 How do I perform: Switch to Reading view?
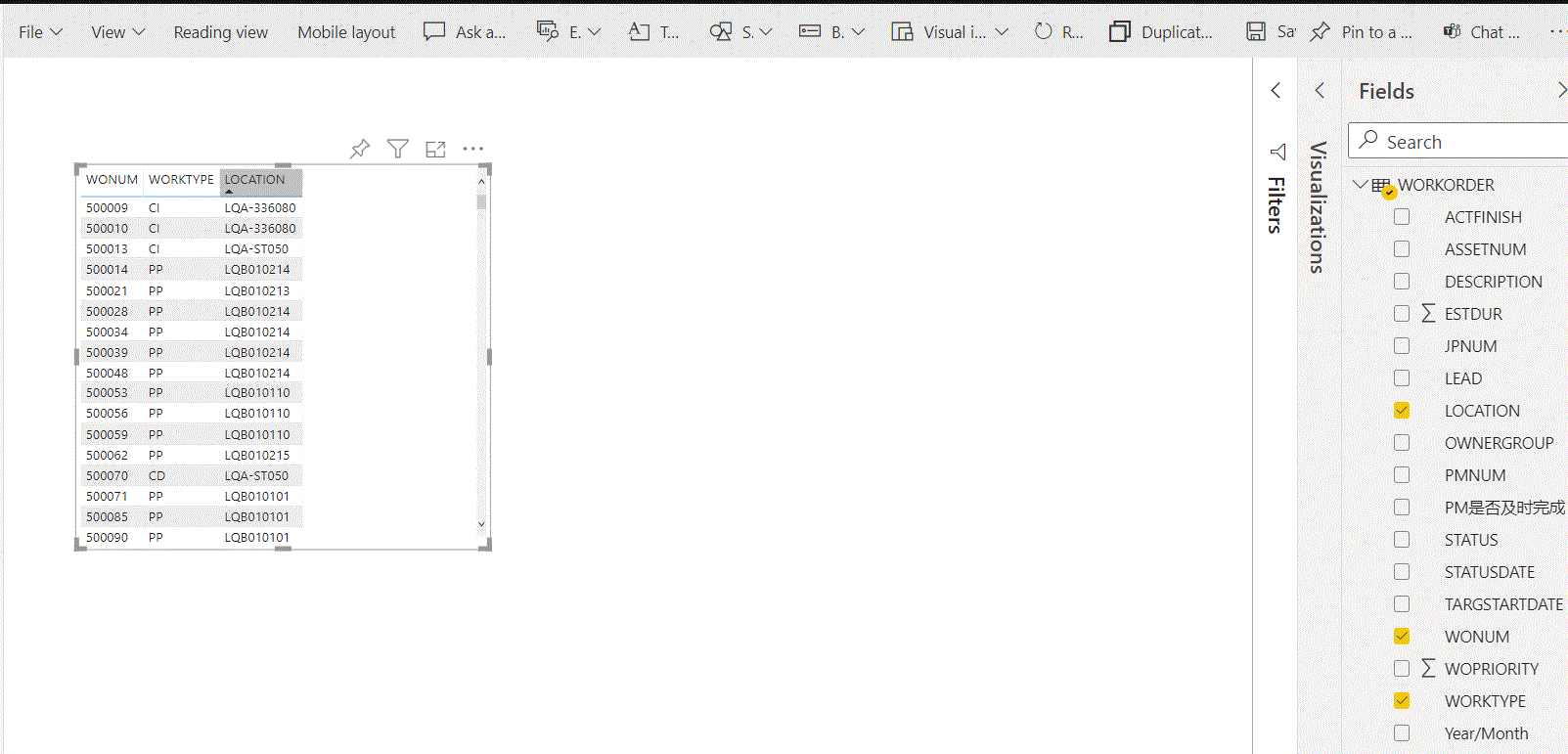(221, 32)
